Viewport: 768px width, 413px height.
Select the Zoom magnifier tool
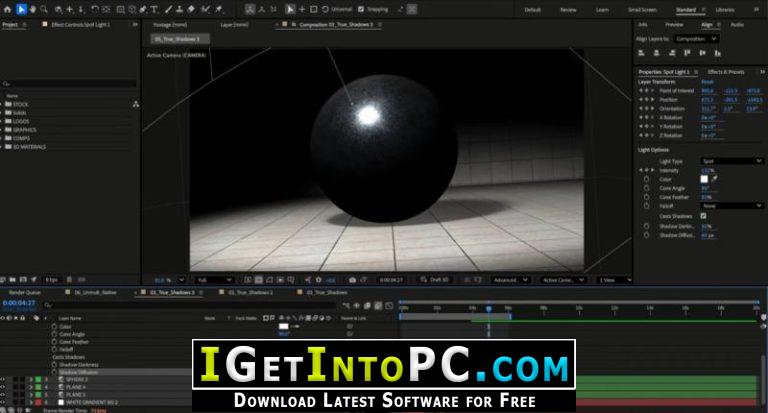44,9
